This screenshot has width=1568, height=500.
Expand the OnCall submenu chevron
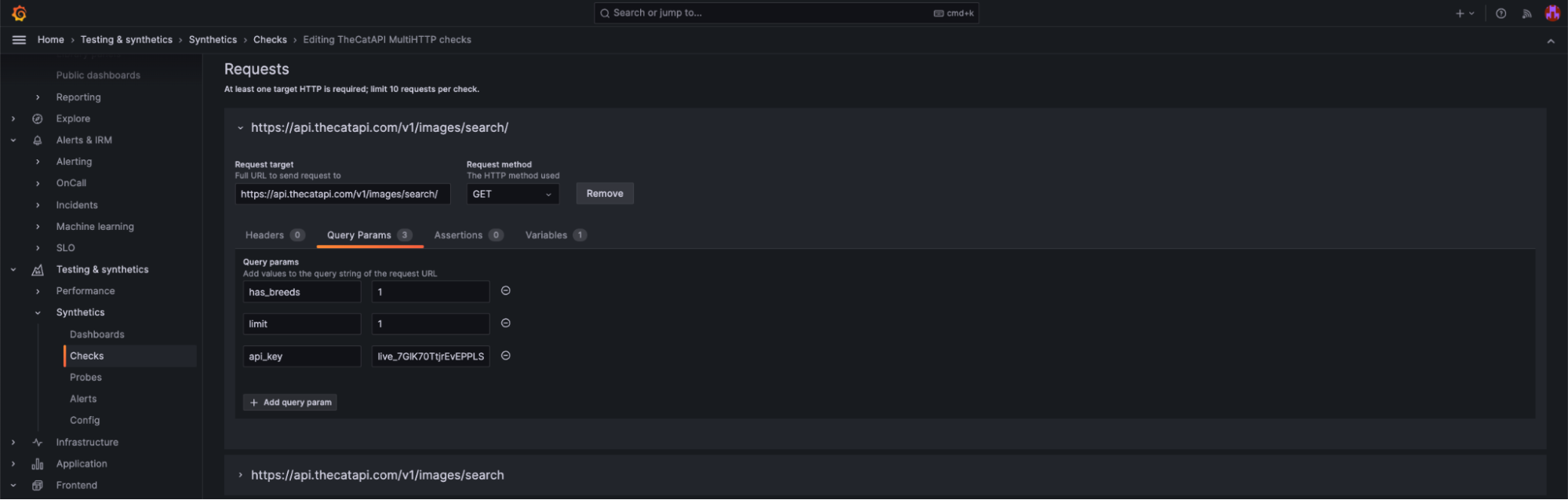(x=37, y=184)
